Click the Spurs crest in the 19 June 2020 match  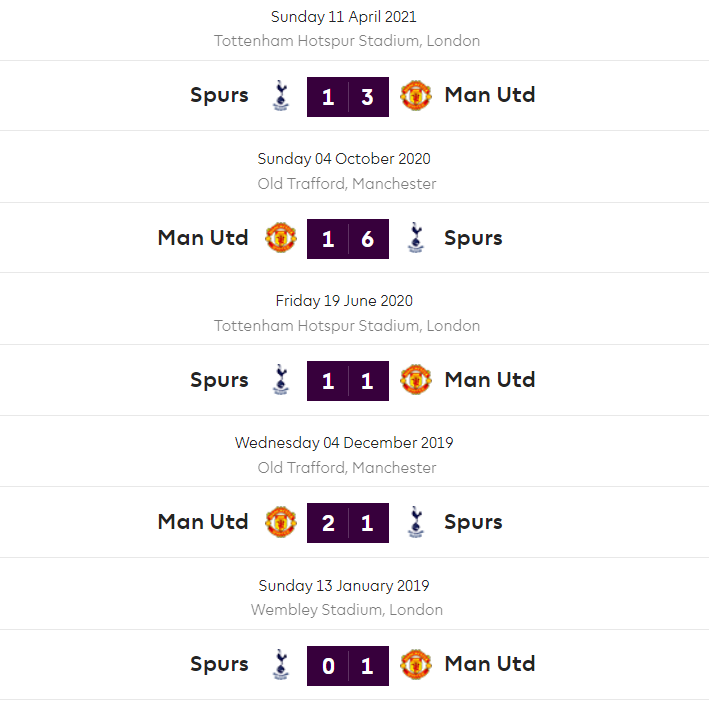[281, 380]
